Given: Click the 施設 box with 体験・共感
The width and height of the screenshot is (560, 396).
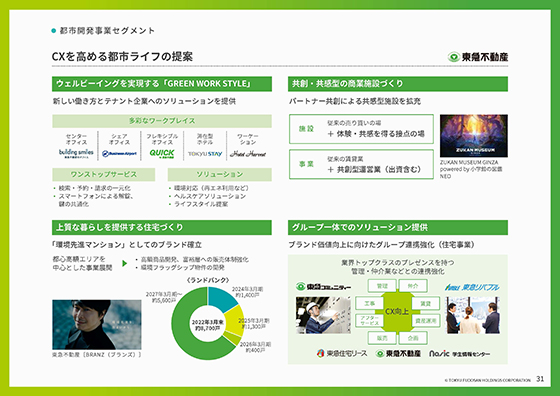Looking at the screenshot, I should click(361, 129).
